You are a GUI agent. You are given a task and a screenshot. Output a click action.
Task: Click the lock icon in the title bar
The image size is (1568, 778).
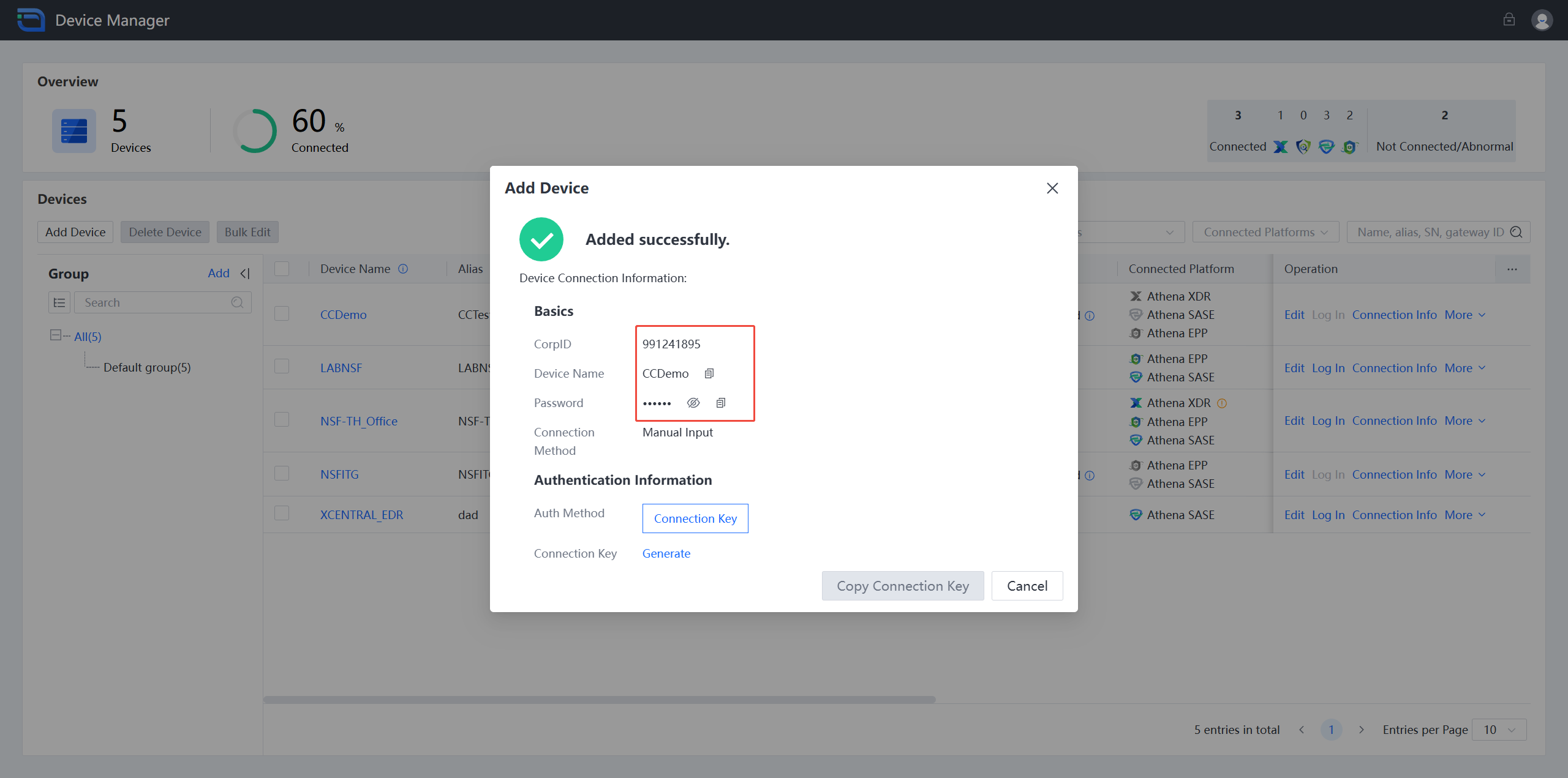point(1510,20)
